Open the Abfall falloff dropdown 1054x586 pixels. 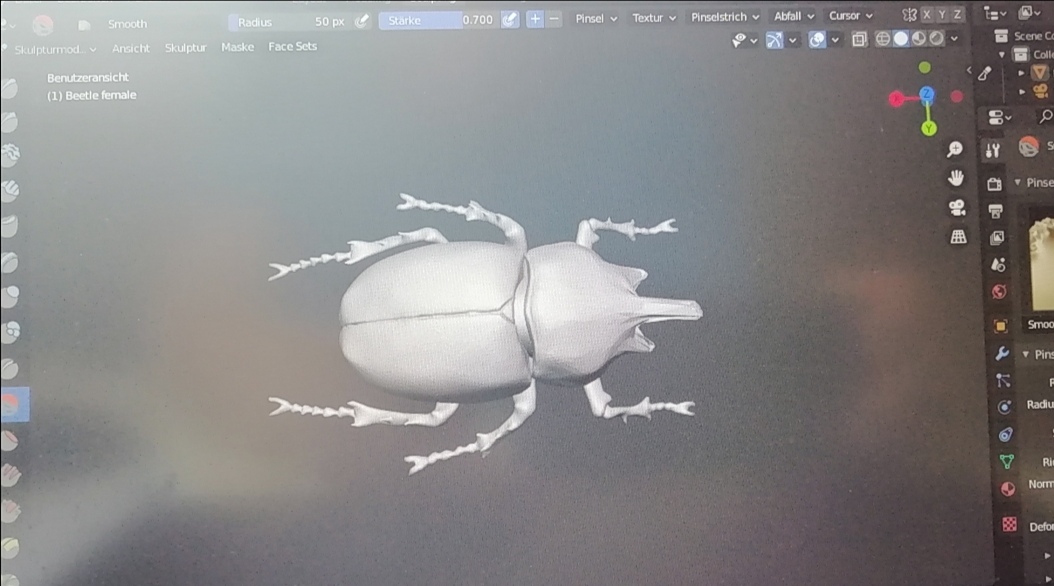(794, 16)
